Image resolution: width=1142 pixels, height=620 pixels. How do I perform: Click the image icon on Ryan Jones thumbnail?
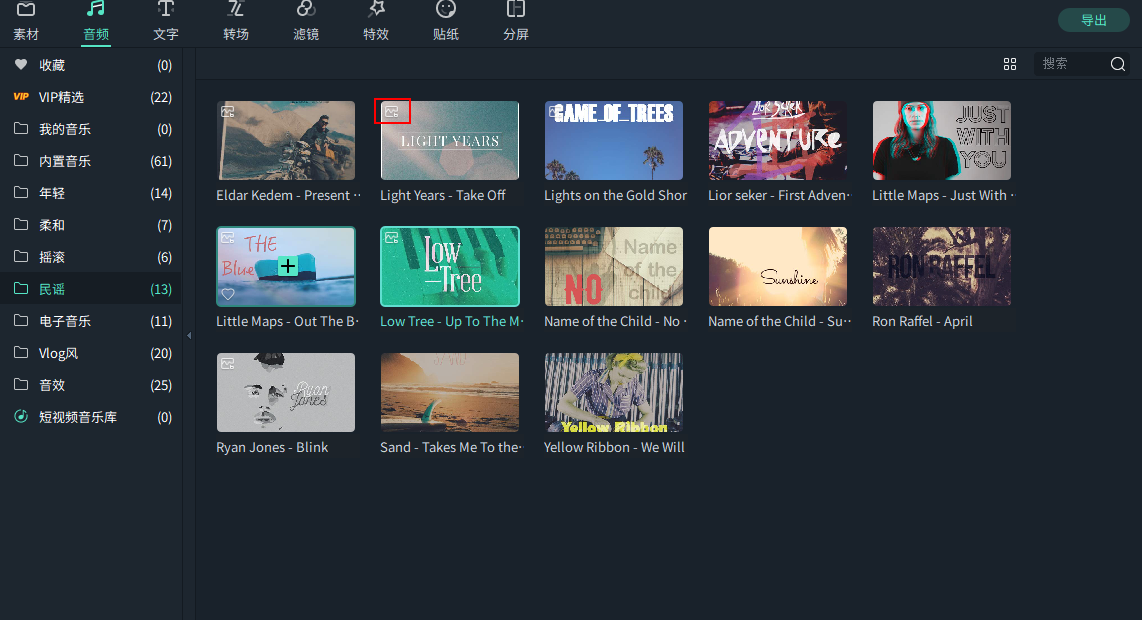[x=228, y=364]
